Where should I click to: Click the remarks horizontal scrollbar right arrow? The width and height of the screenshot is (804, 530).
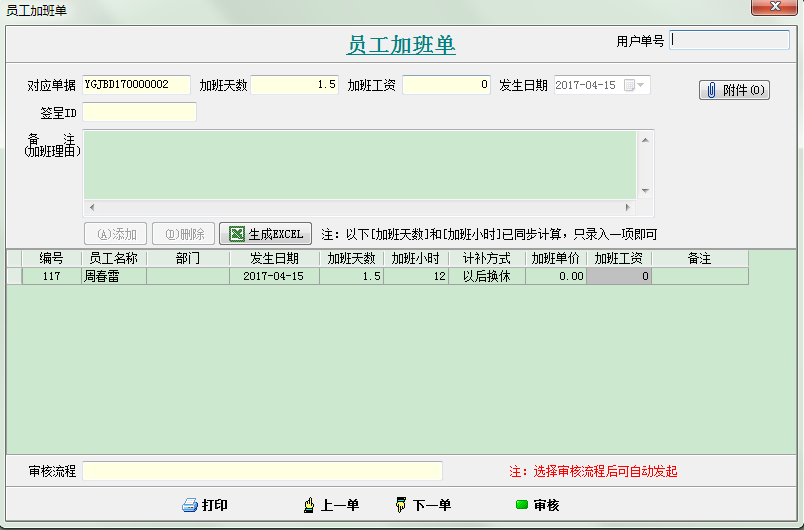pyautogui.click(x=628, y=208)
